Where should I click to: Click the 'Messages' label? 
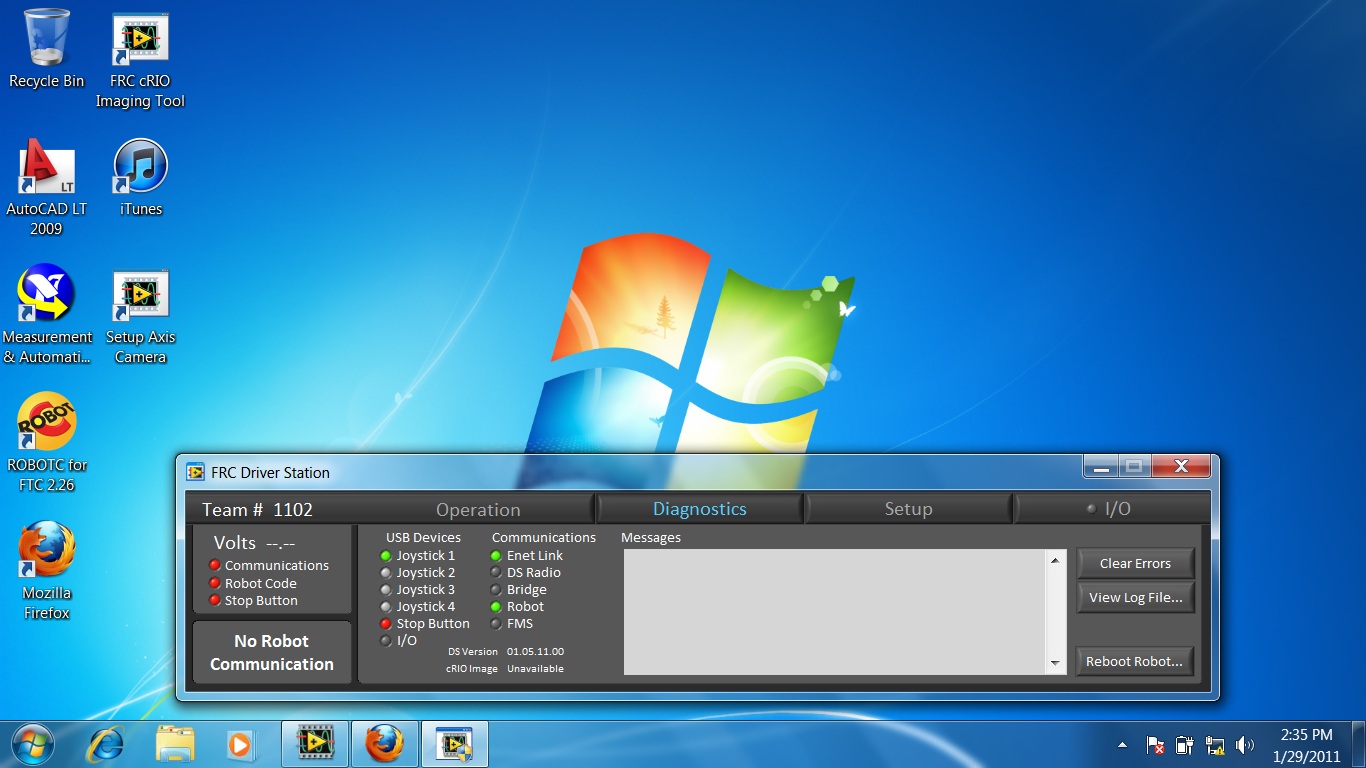pyautogui.click(x=651, y=538)
